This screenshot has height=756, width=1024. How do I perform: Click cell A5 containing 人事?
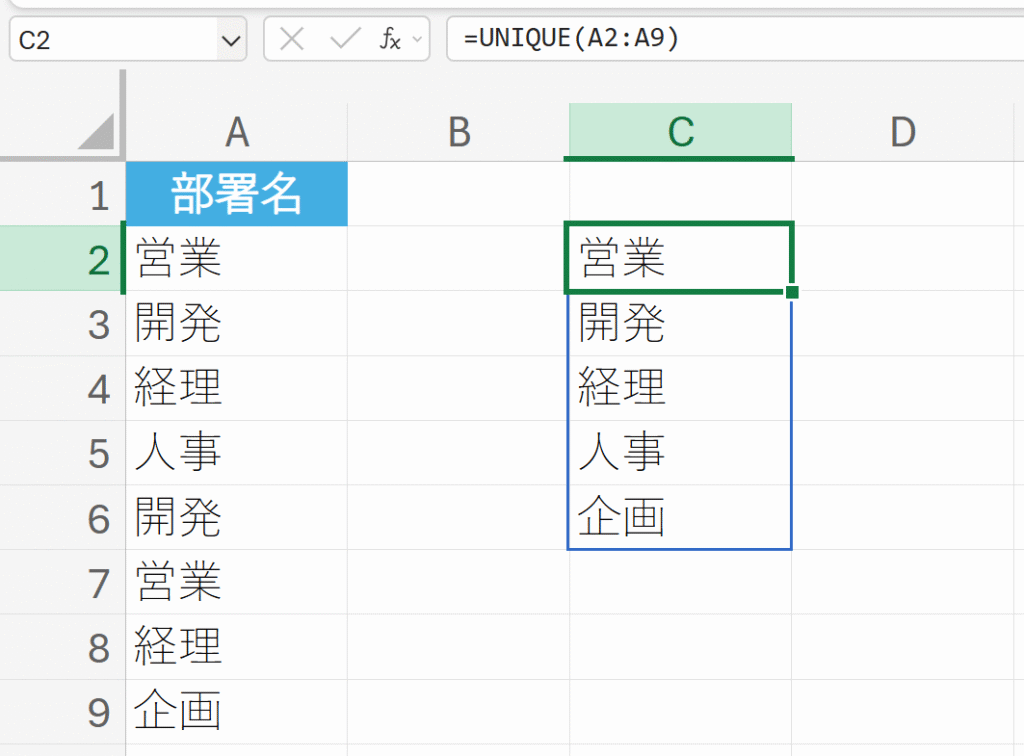click(236, 453)
